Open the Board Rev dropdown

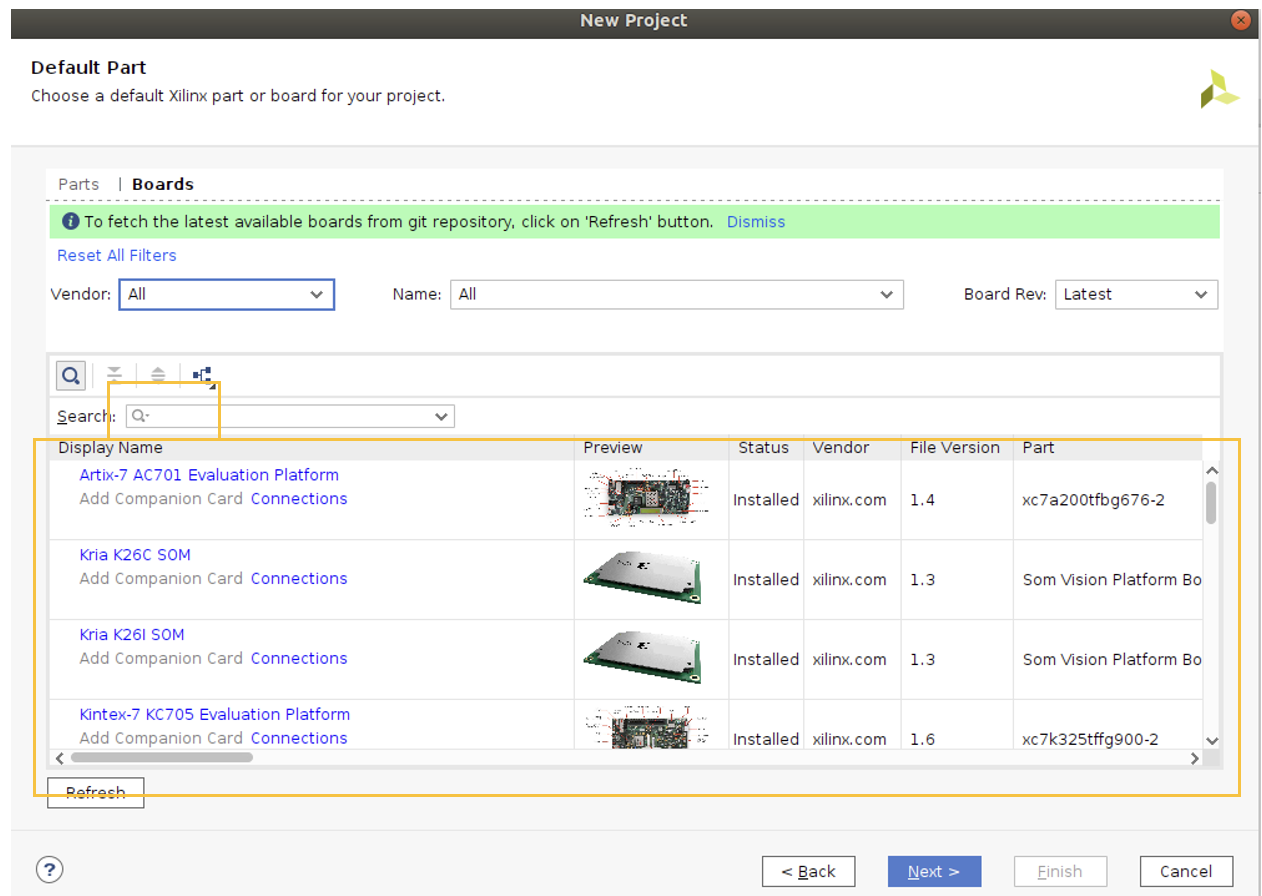point(1136,294)
